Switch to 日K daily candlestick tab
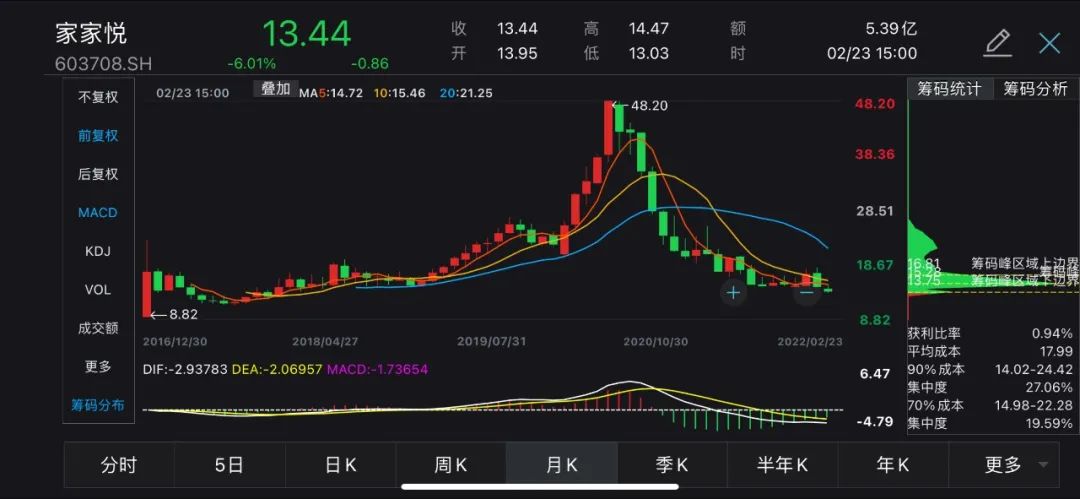Viewport: 1080px width, 499px height. click(x=340, y=465)
